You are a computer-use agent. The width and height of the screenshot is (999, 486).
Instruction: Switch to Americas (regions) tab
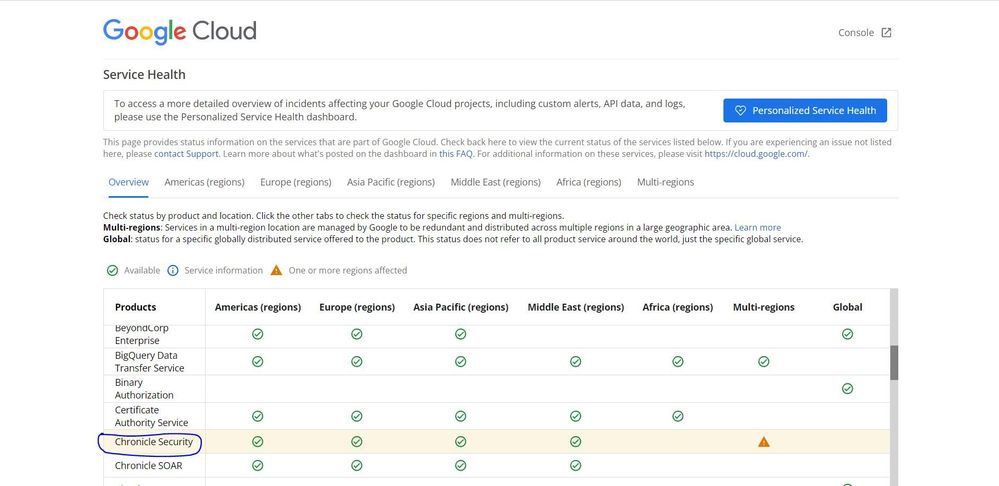205,182
